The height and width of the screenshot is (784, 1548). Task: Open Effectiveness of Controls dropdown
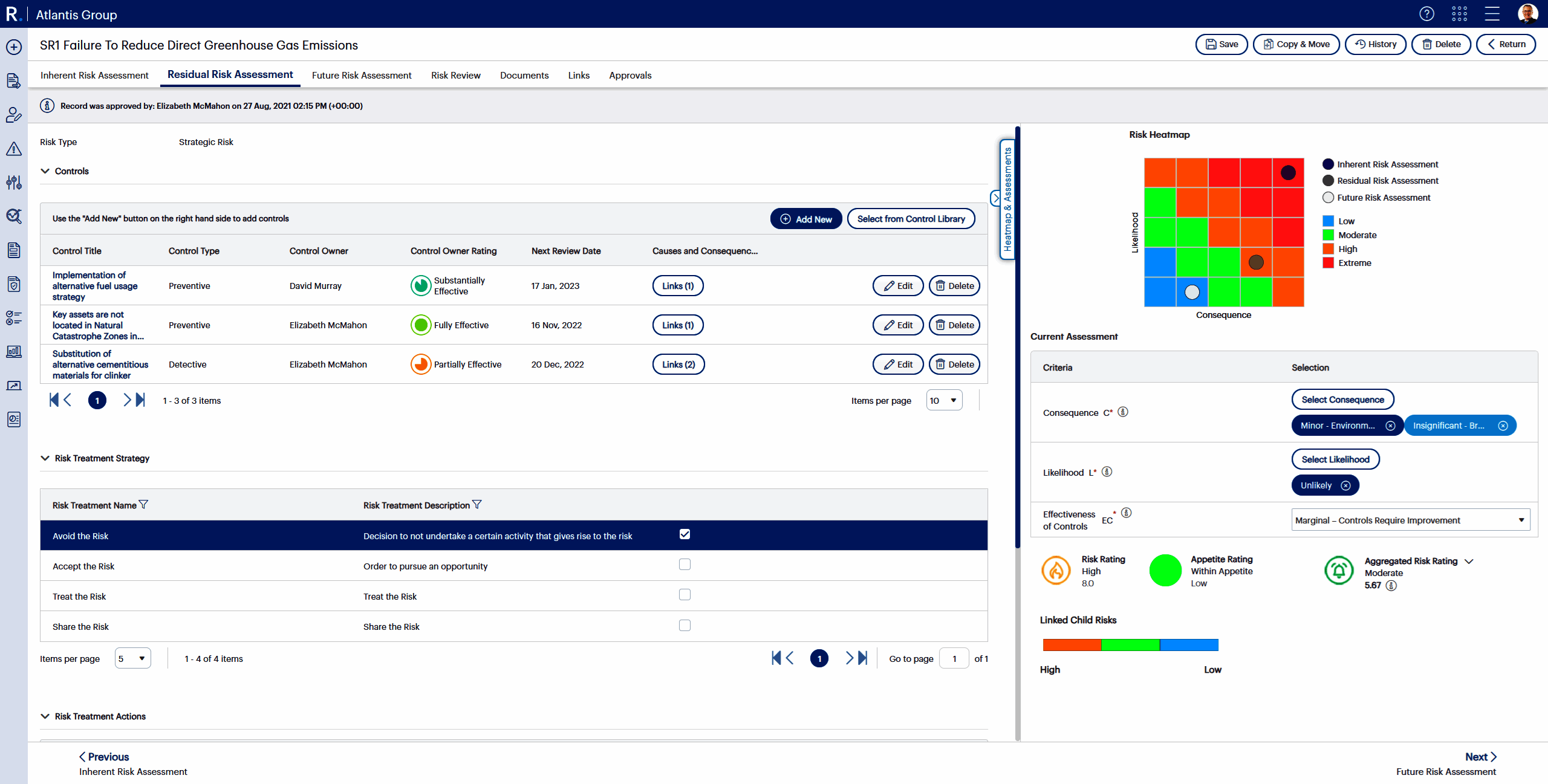[x=1410, y=520]
